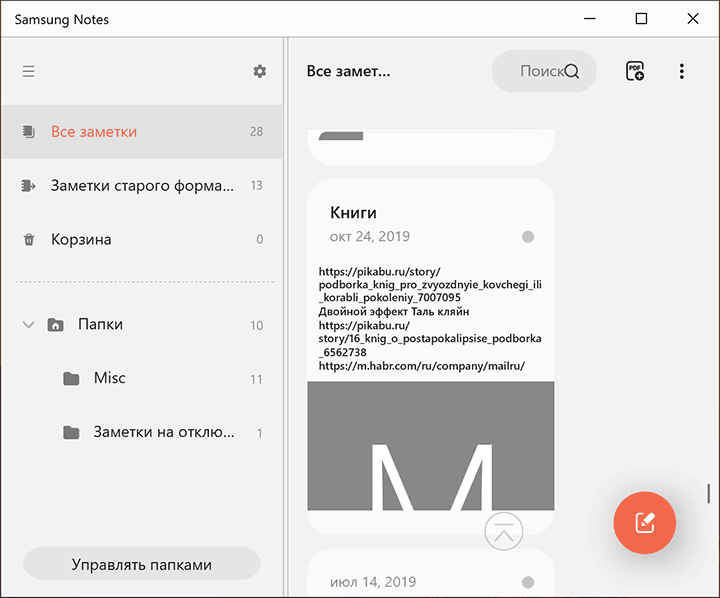The image size is (720, 598).
Task: Open settings via the gear icon
Action: [x=260, y=71]
